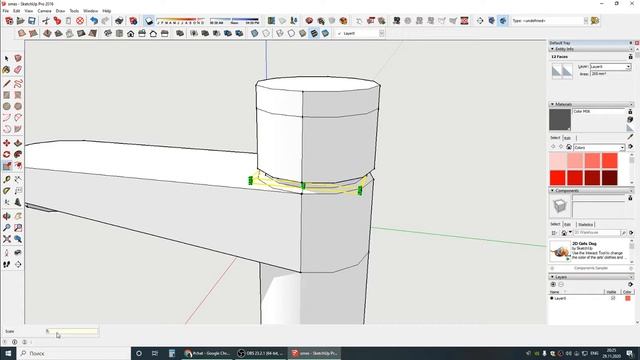This screenshot has height=360, width=640.
Task: Click the shadow date slider
Action: point(180,20)
